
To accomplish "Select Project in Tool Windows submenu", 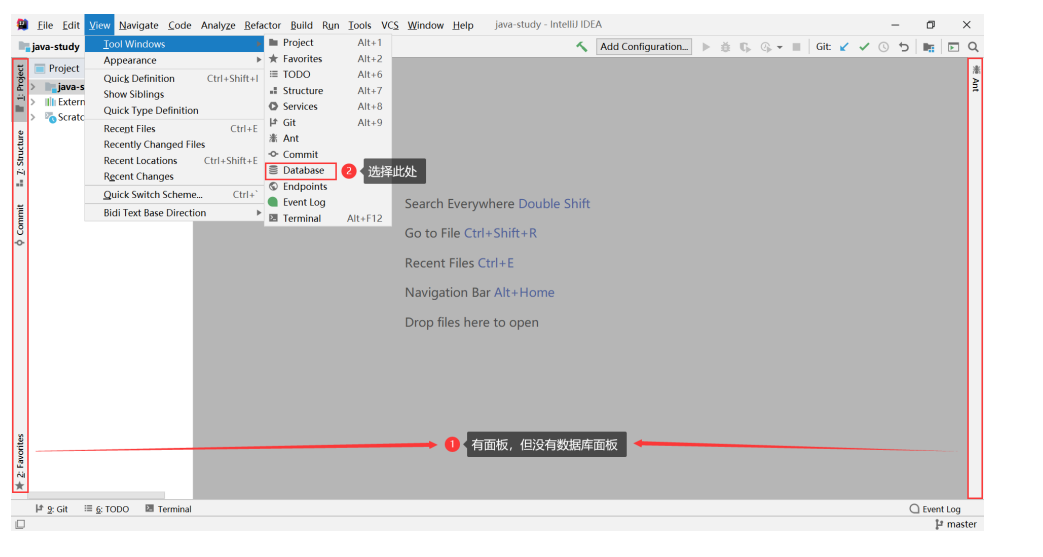I will pyautogui.click(x=327, y=43).
